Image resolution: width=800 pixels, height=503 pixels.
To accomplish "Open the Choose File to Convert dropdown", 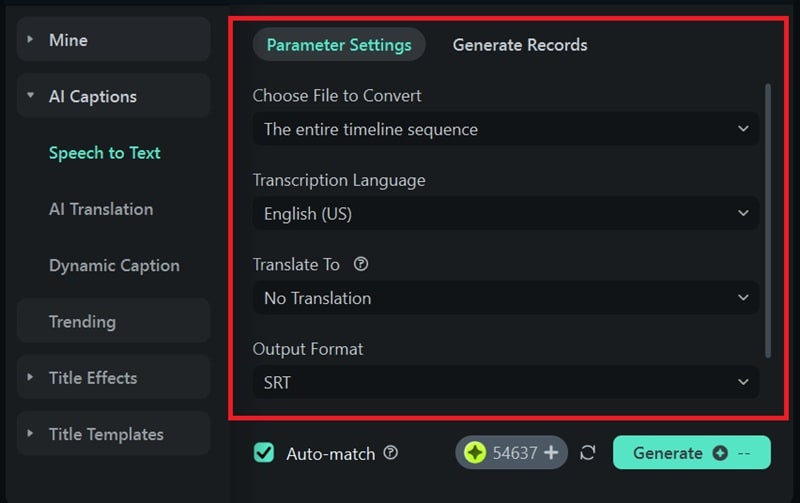I will [x=505, y=129].
